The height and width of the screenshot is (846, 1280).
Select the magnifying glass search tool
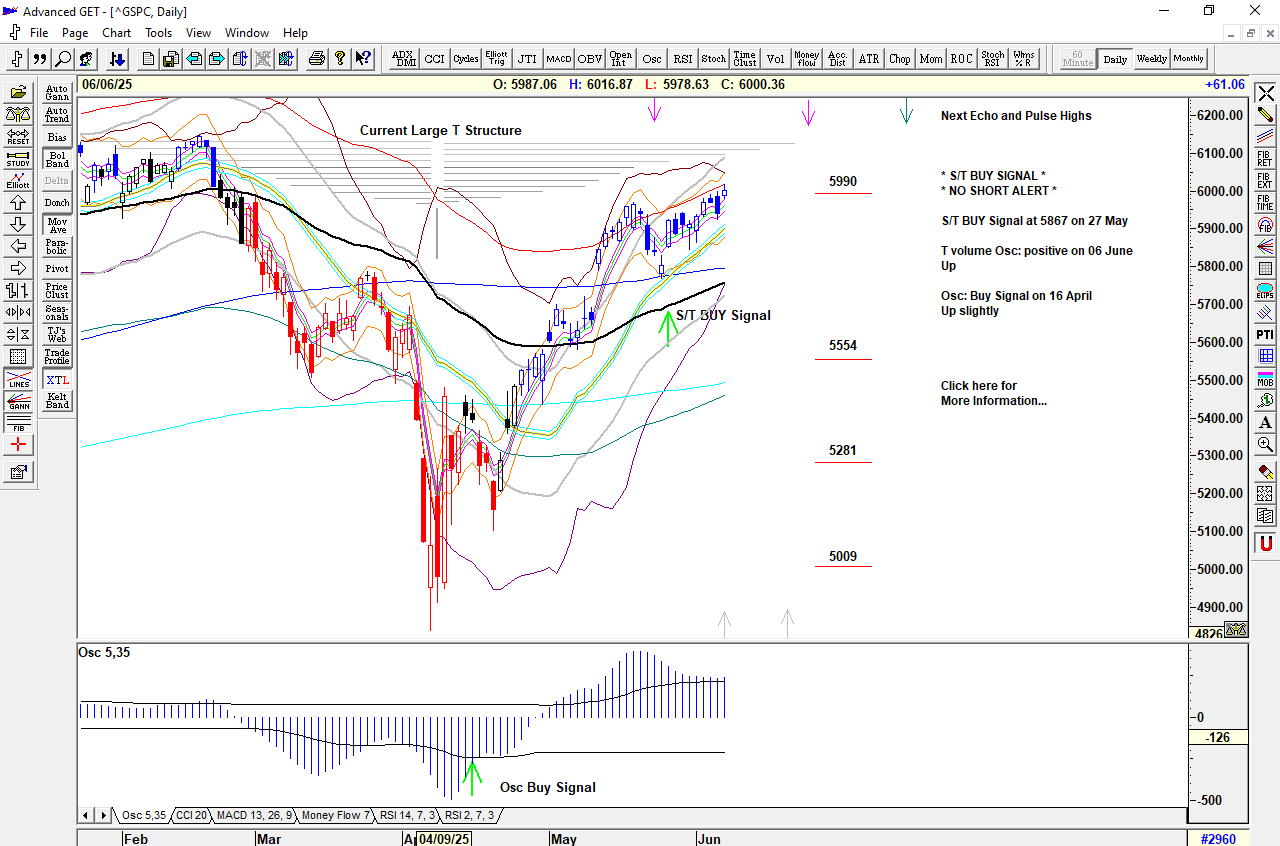click(x=63, y=59)
